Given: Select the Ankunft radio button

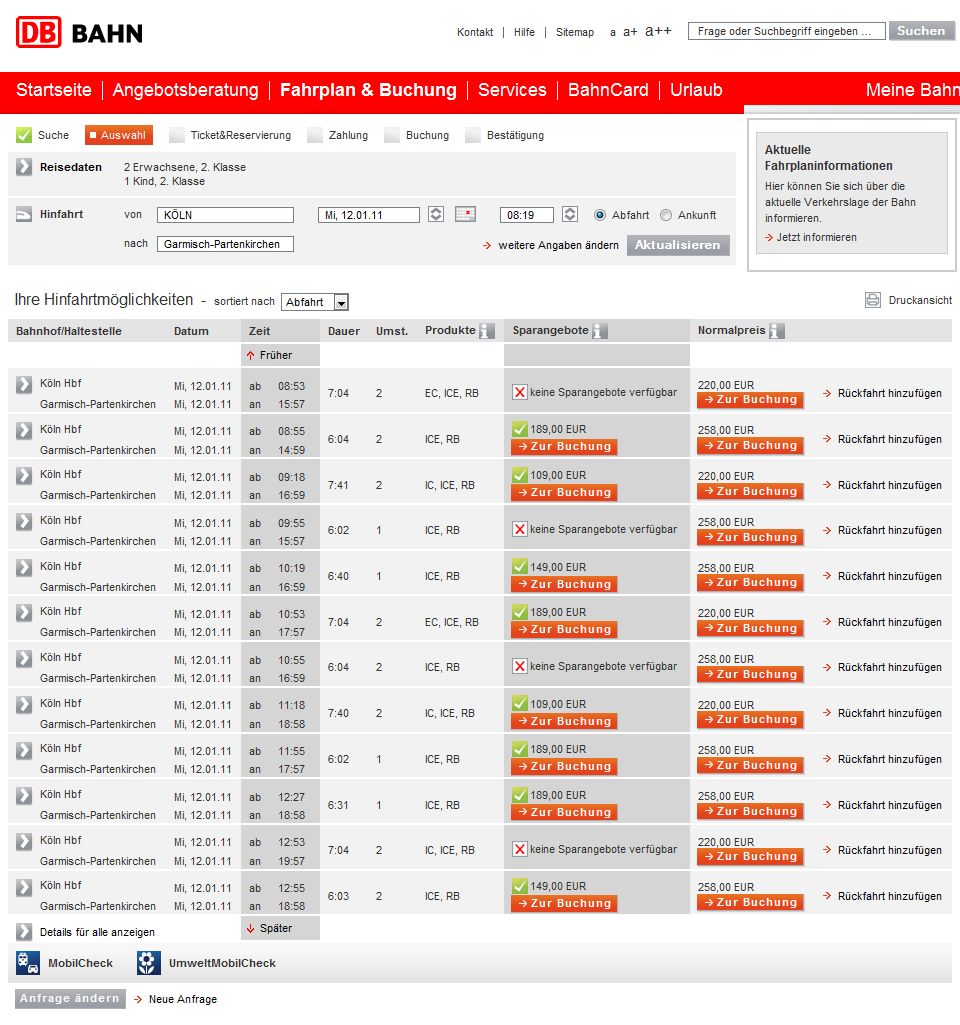Looking at the screenshot, I should (x=666, y=215).
